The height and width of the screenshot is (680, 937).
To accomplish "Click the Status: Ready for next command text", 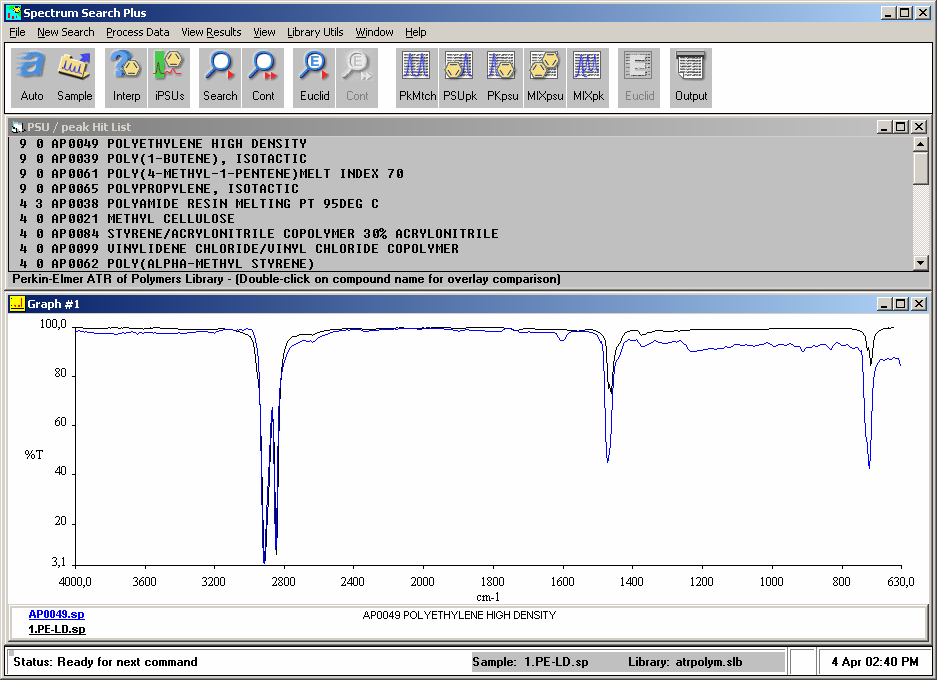I will pos(105,661).
